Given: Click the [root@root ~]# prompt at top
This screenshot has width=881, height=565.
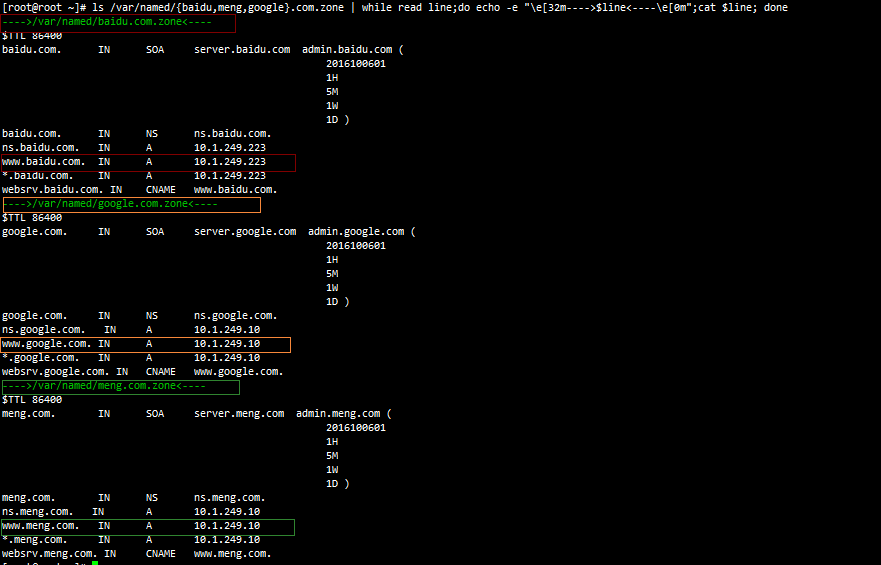Looking at the screenshot, I should tap(44, 8).
